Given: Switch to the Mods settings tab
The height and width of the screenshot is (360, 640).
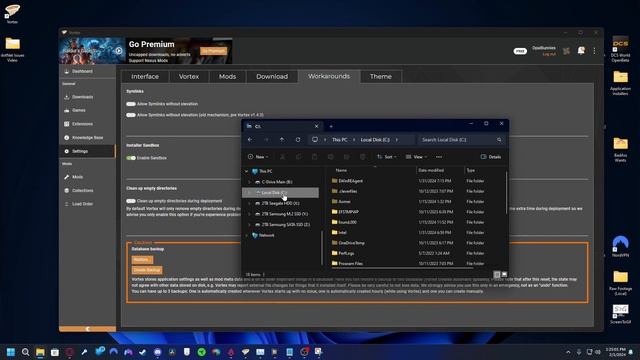Looking at the screenshot, I should point(227,77).
